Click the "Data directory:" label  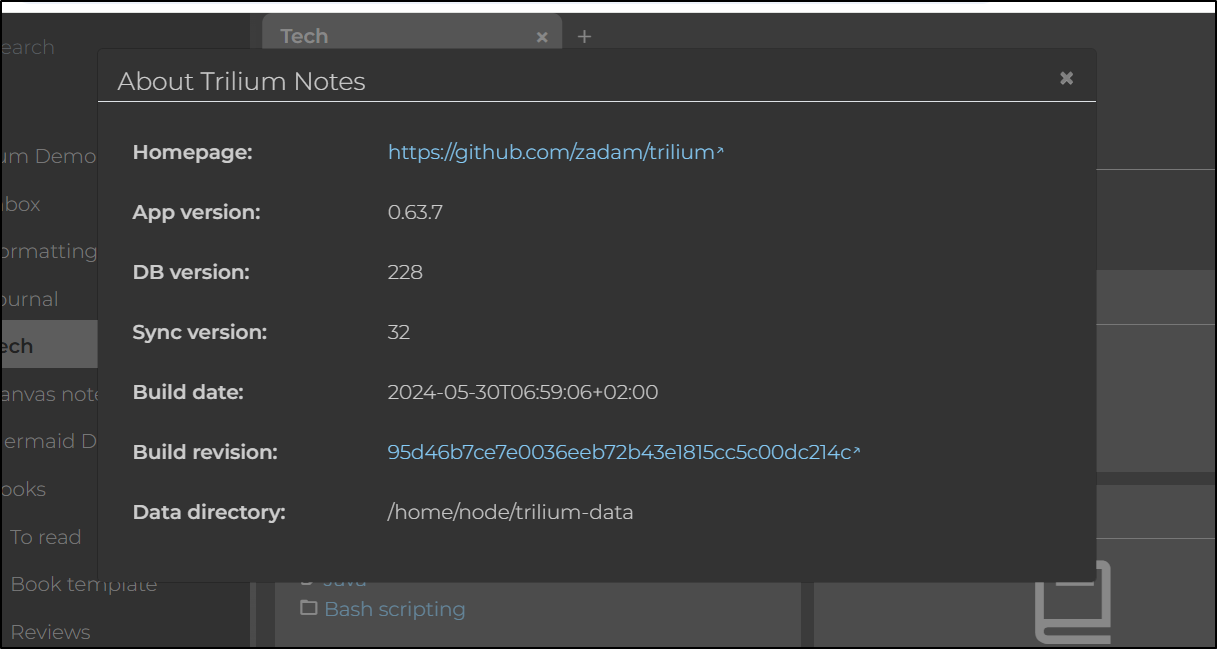(209, 512)
